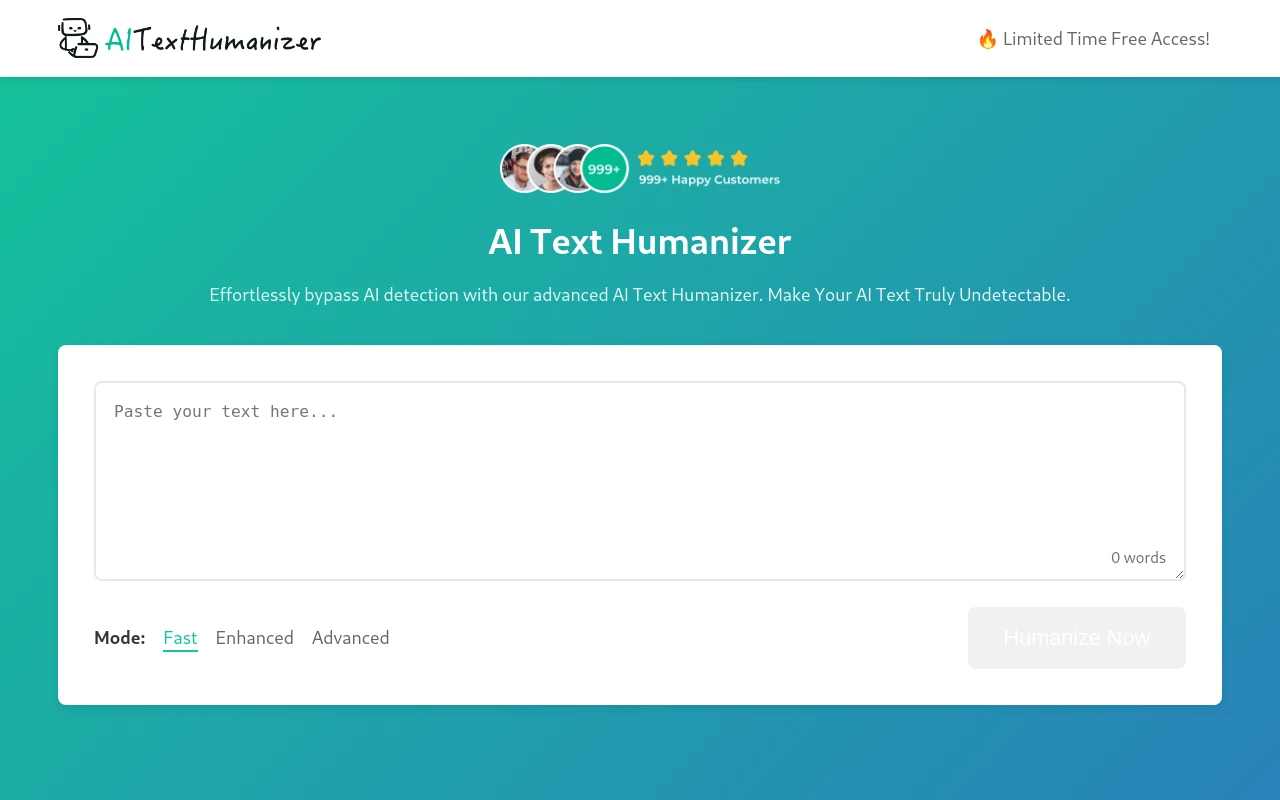
Task: Click the 999+ customer count badge
Action: tap(603, 168)
